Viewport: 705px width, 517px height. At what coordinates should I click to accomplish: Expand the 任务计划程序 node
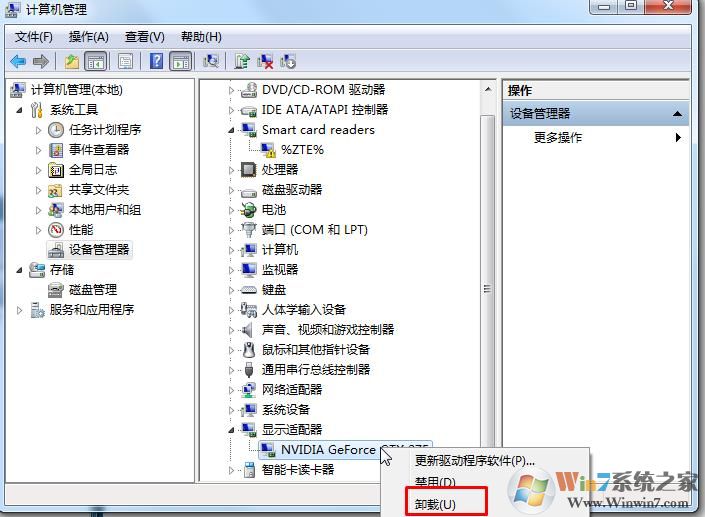(38, 130)
